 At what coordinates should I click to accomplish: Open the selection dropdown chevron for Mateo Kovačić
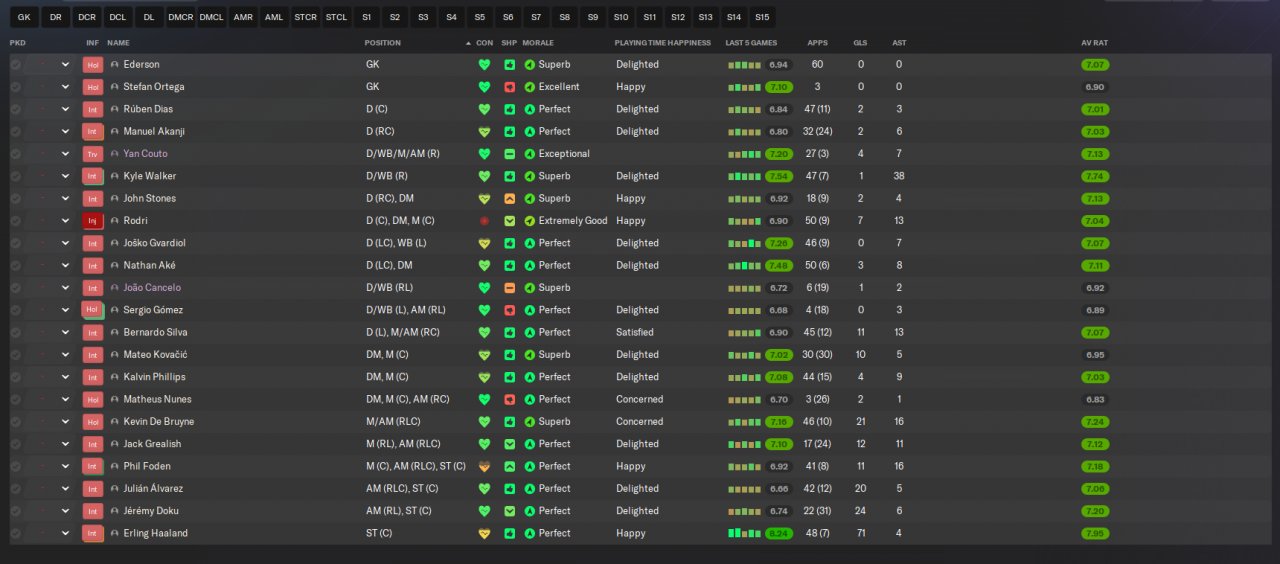(66, 355)
